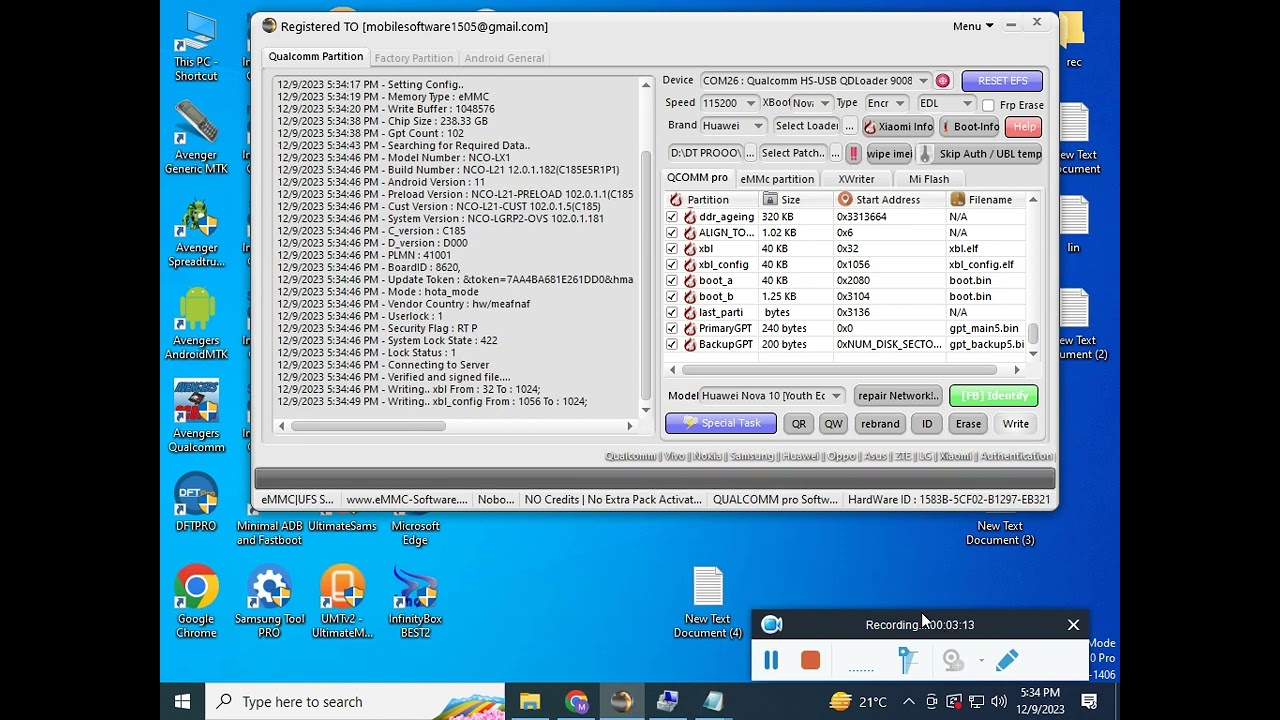Open the Device COM port dropdown
The height and width of the screenshot is (720, 1280).
point(815,81)
